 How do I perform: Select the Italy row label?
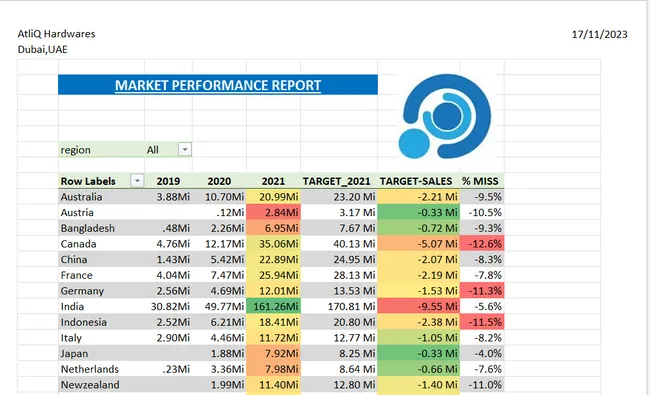coord(71,338)
